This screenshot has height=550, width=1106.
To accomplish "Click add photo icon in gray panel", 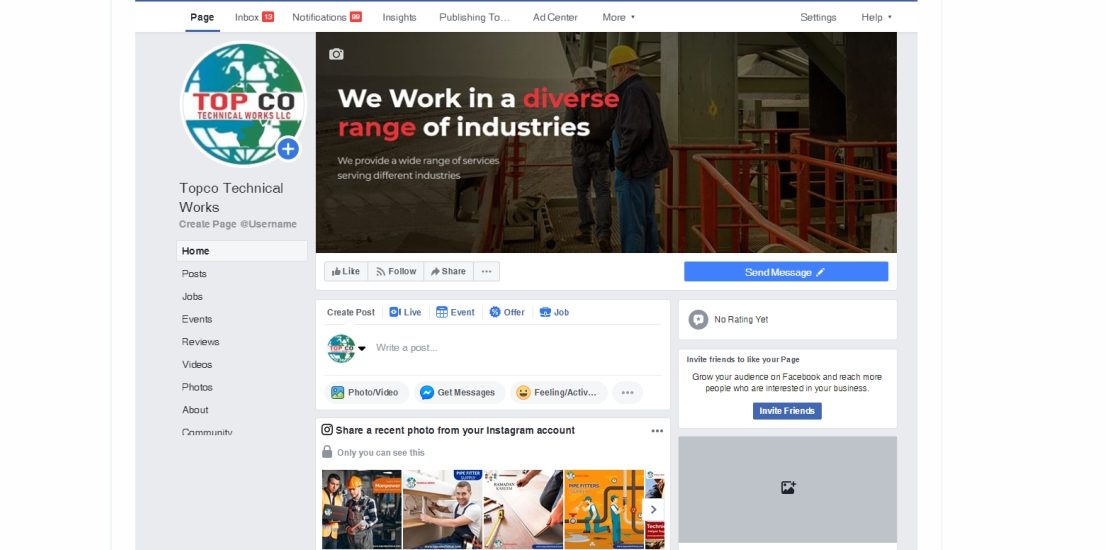I will point(788,487).
